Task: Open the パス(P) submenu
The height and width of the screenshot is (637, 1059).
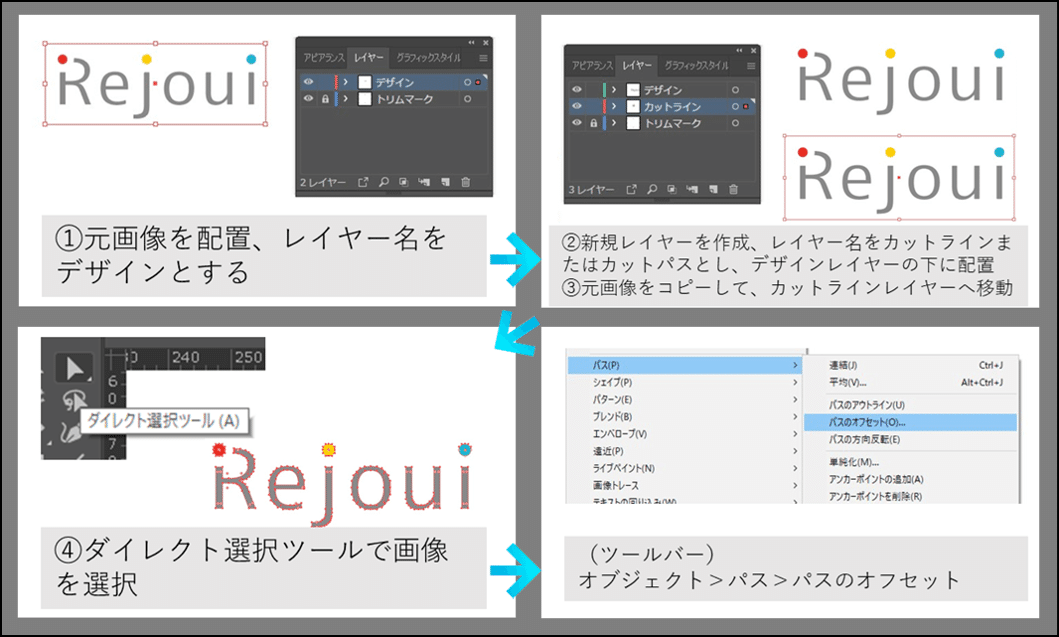Action: (x=604, y=364)
